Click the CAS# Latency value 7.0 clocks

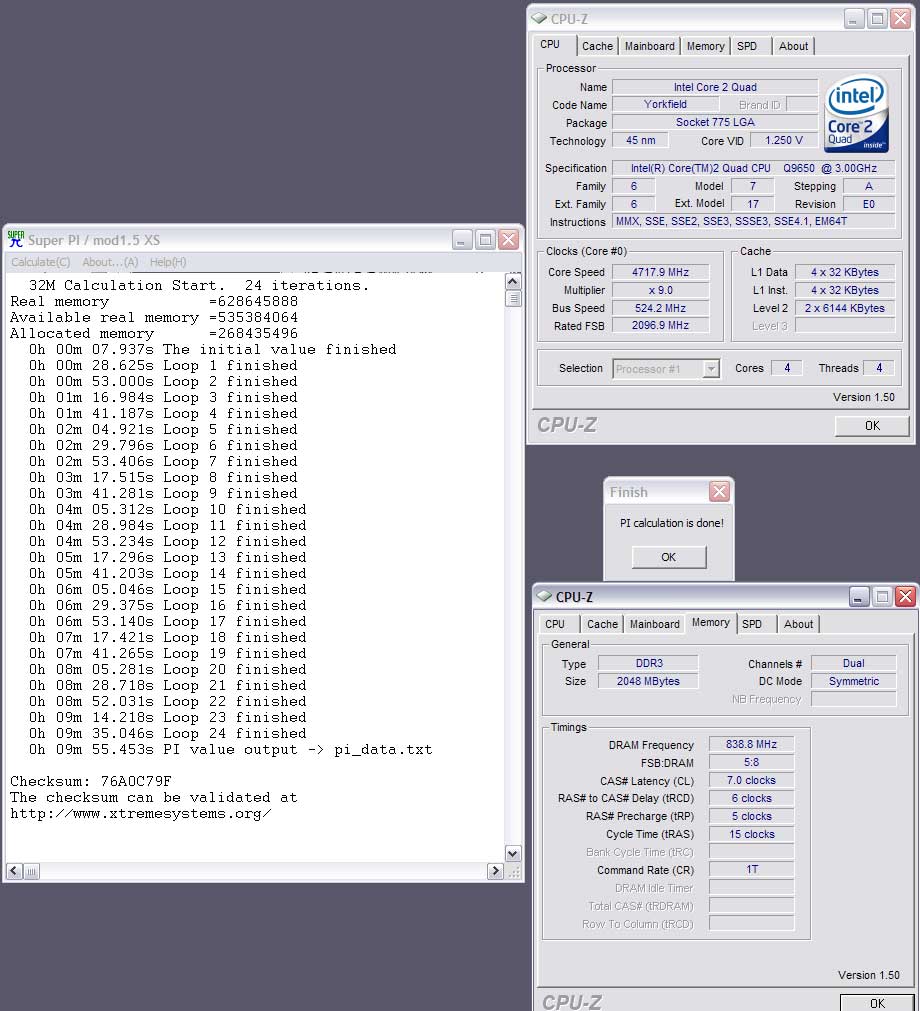751,780
